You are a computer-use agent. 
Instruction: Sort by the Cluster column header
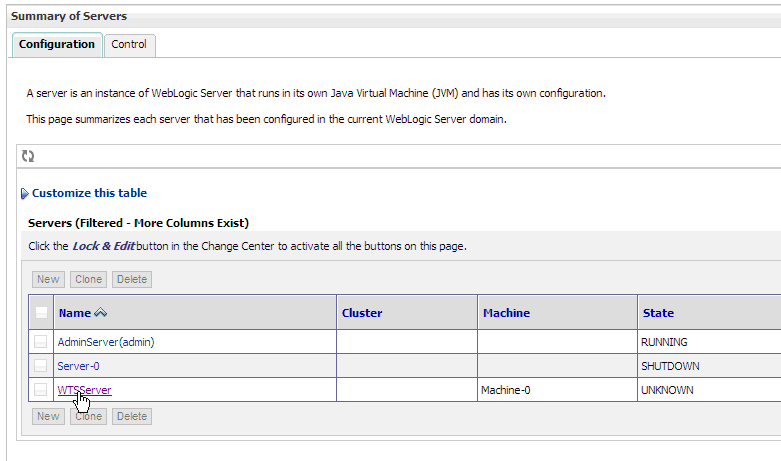[x=362, y=313]
